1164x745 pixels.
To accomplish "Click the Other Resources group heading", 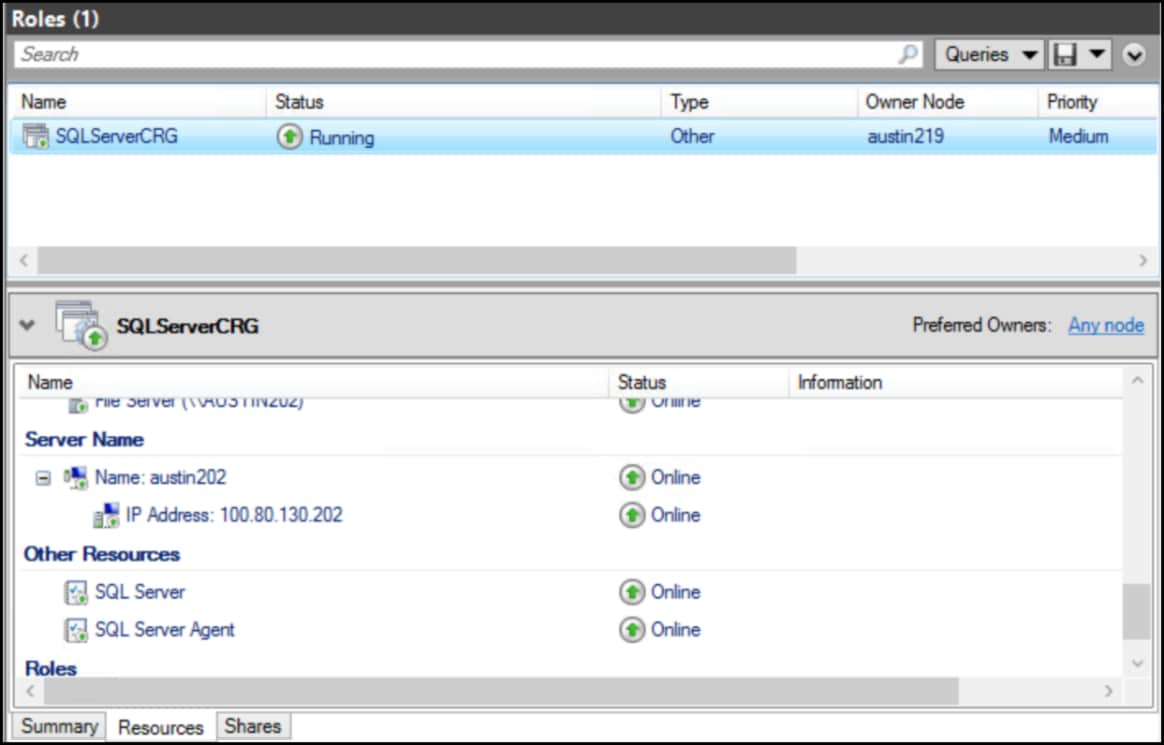I will [102, 554].
